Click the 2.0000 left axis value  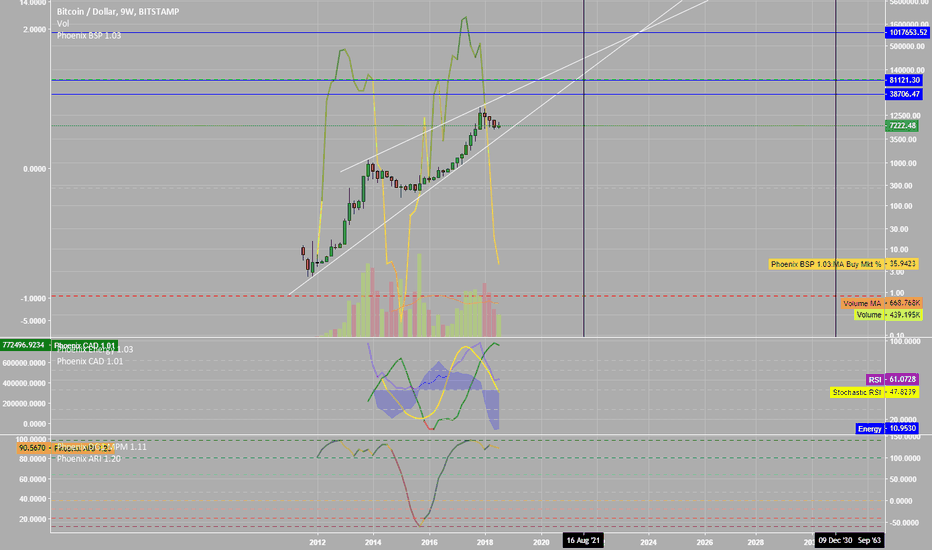point(34,29)
